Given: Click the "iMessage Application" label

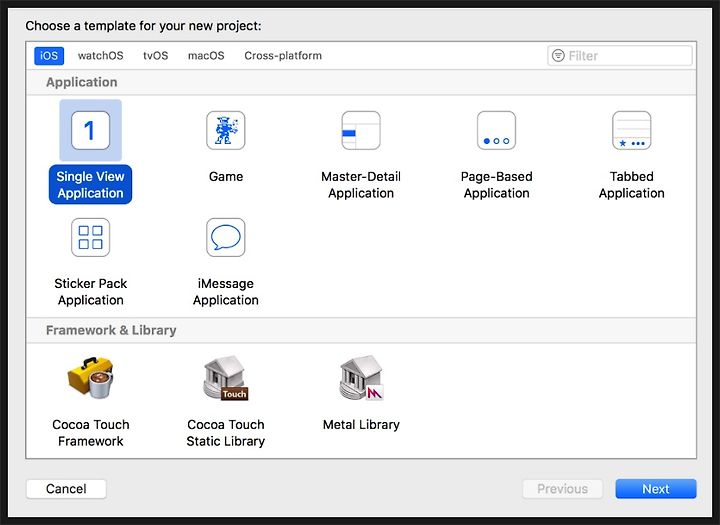Looking at the screenshot, I should point(225,292).
